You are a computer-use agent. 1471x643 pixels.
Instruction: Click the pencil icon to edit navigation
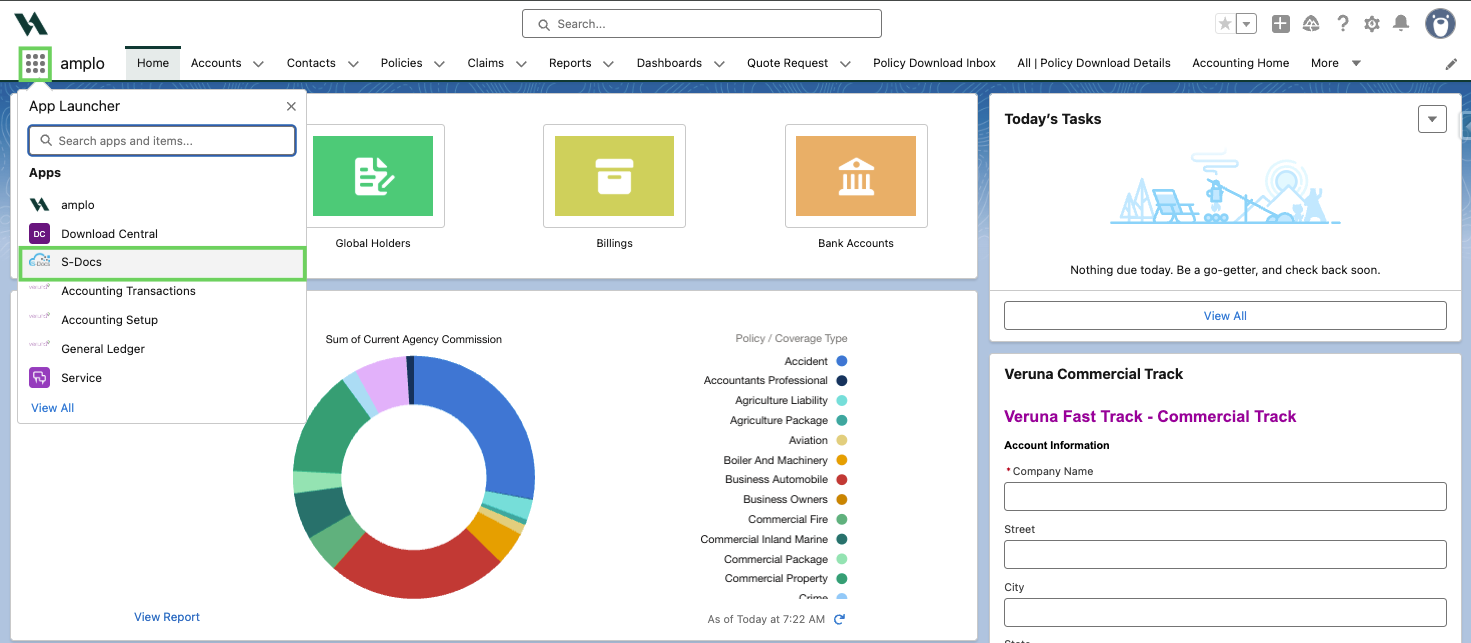pyautogui.click(x=1451, y=64)
